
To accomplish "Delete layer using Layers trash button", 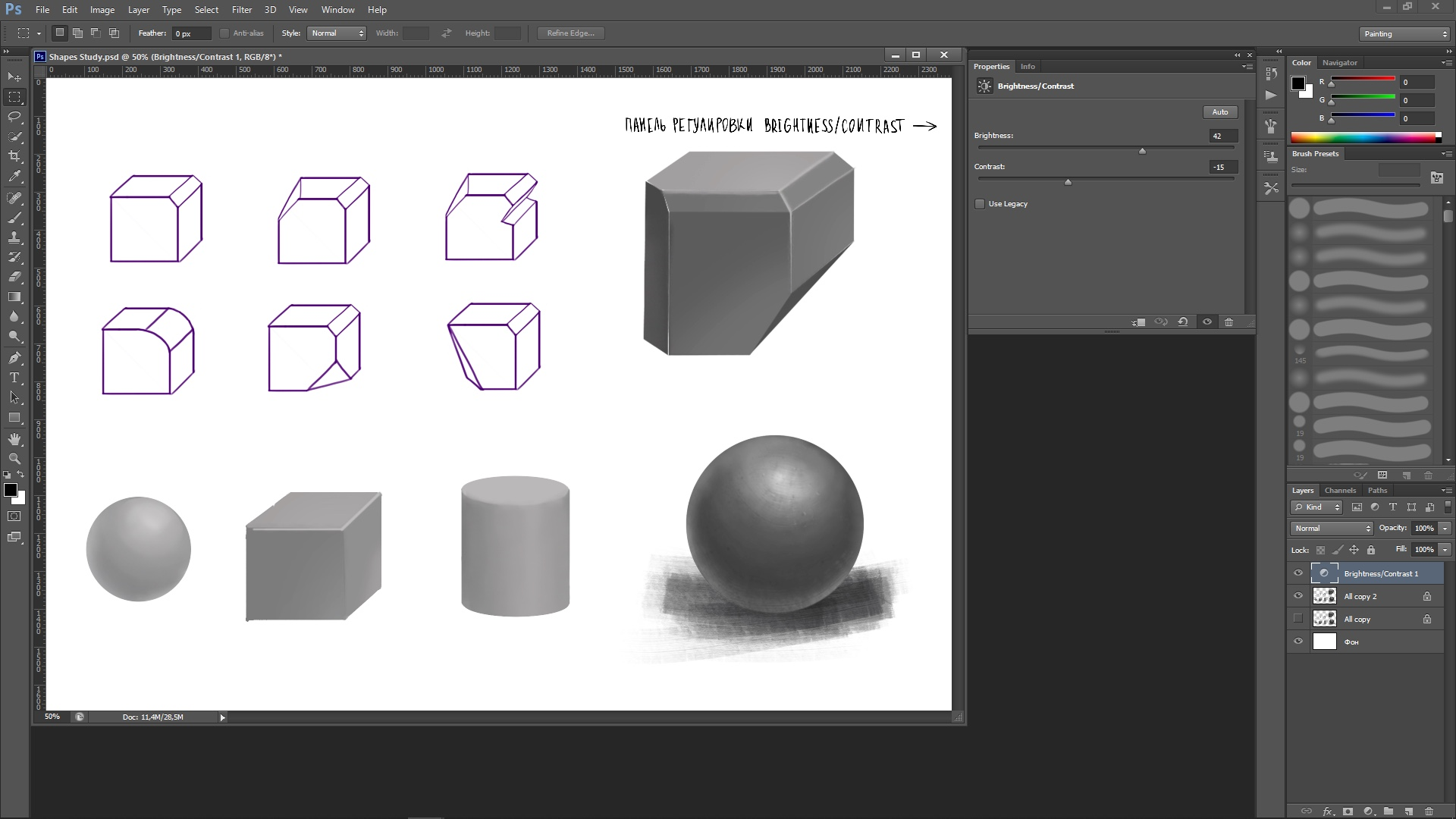I will pos(1429,811).
